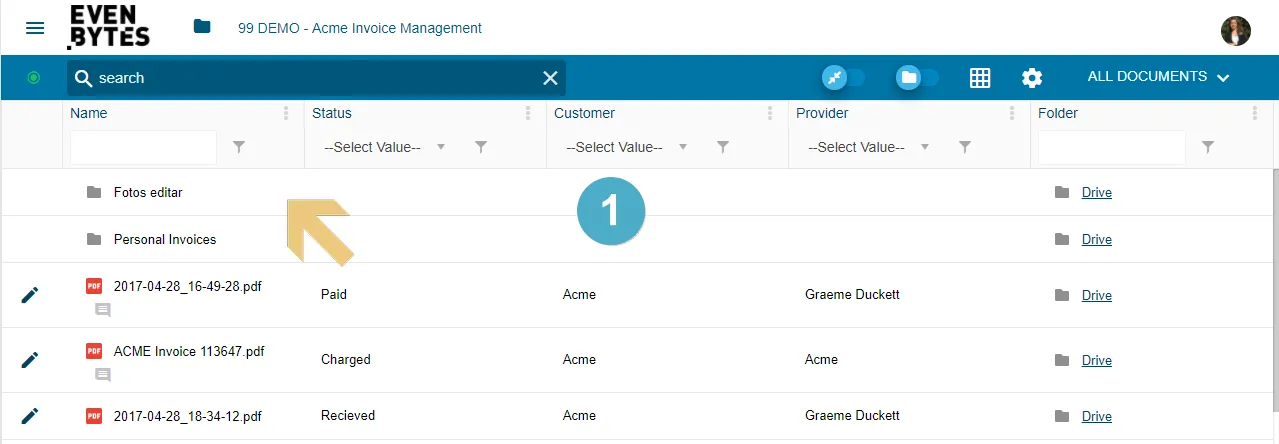Focus the search field
The height and width of the screenshot is (444, 1279).
coord(316,78)
